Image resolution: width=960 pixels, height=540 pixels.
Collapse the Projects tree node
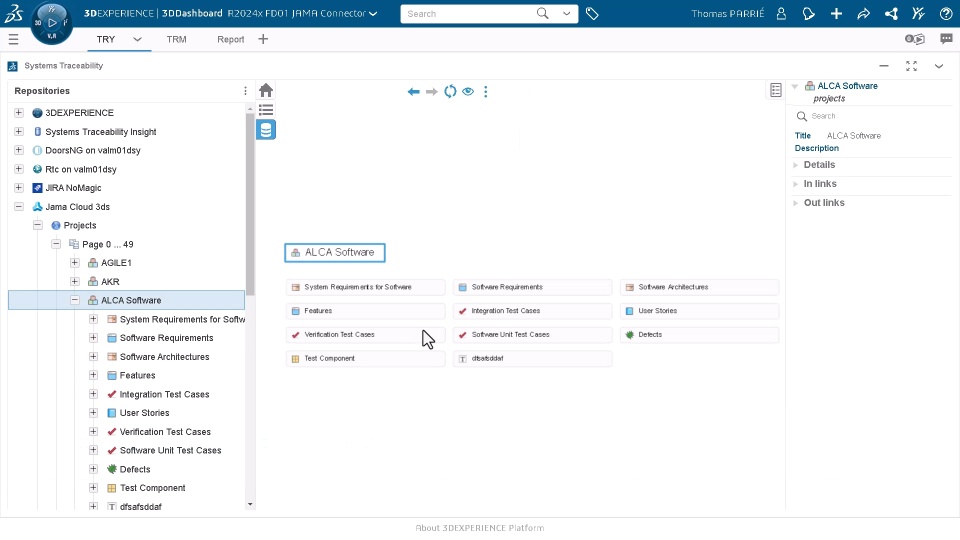(x=37, y=225)
